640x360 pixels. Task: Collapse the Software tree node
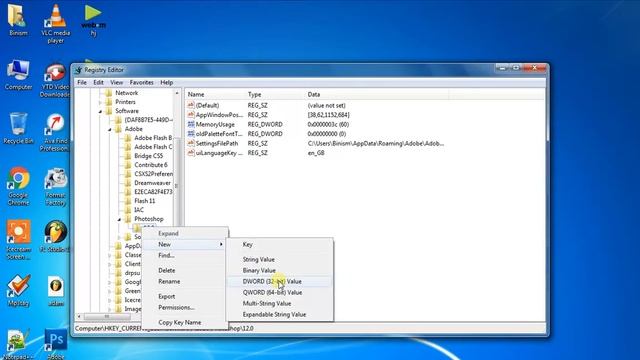pyautogui.click(x=100, y=111)
